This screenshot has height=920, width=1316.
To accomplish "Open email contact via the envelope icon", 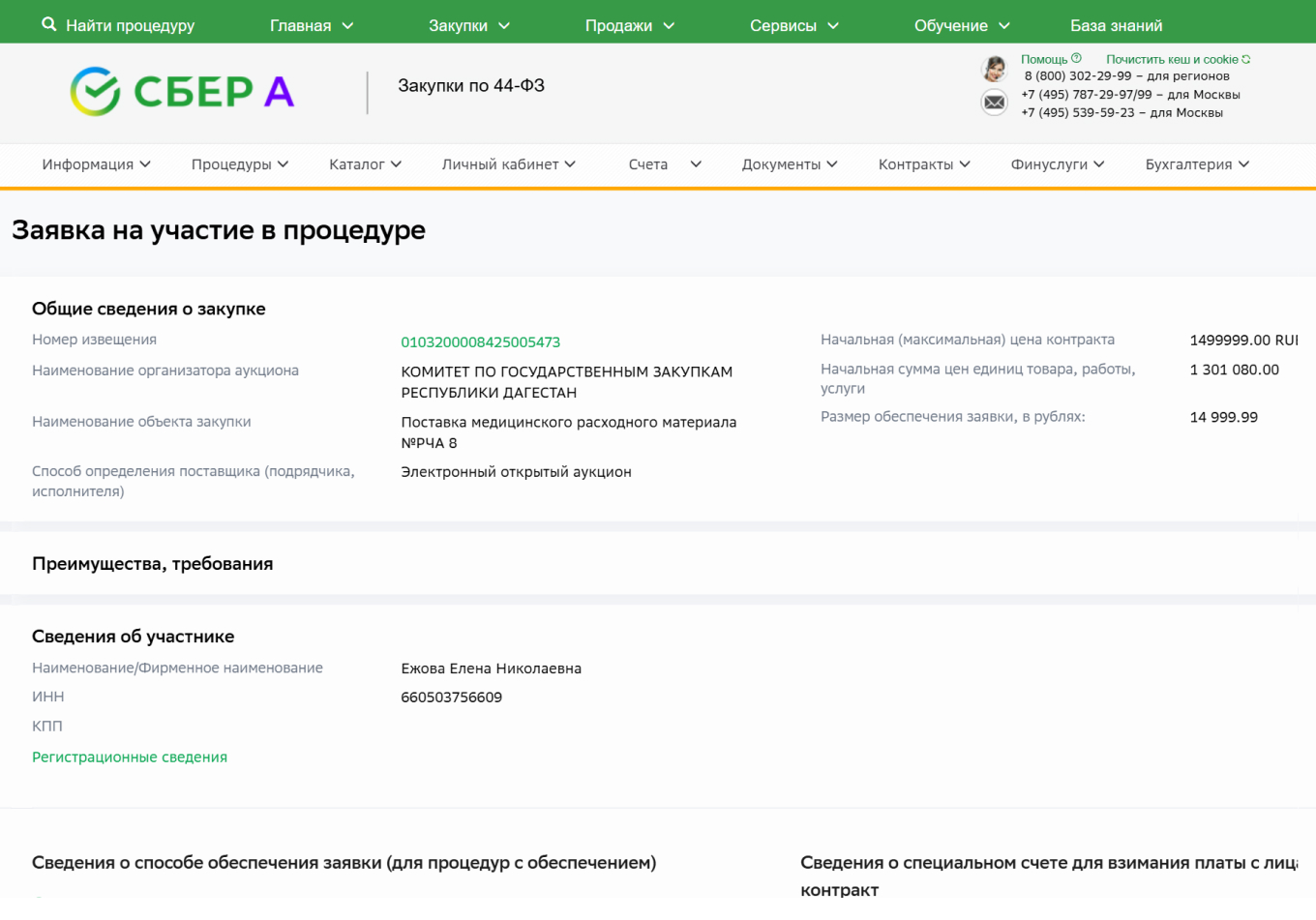I will pos(994,102).
